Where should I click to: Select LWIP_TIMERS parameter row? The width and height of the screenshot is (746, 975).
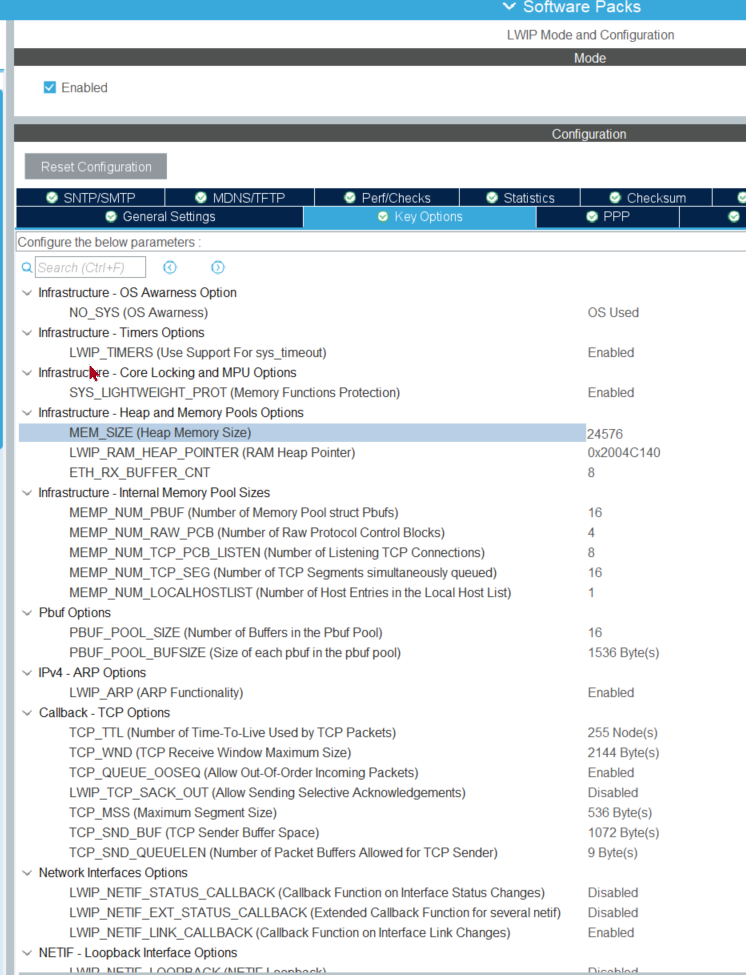tap(198, 353)
